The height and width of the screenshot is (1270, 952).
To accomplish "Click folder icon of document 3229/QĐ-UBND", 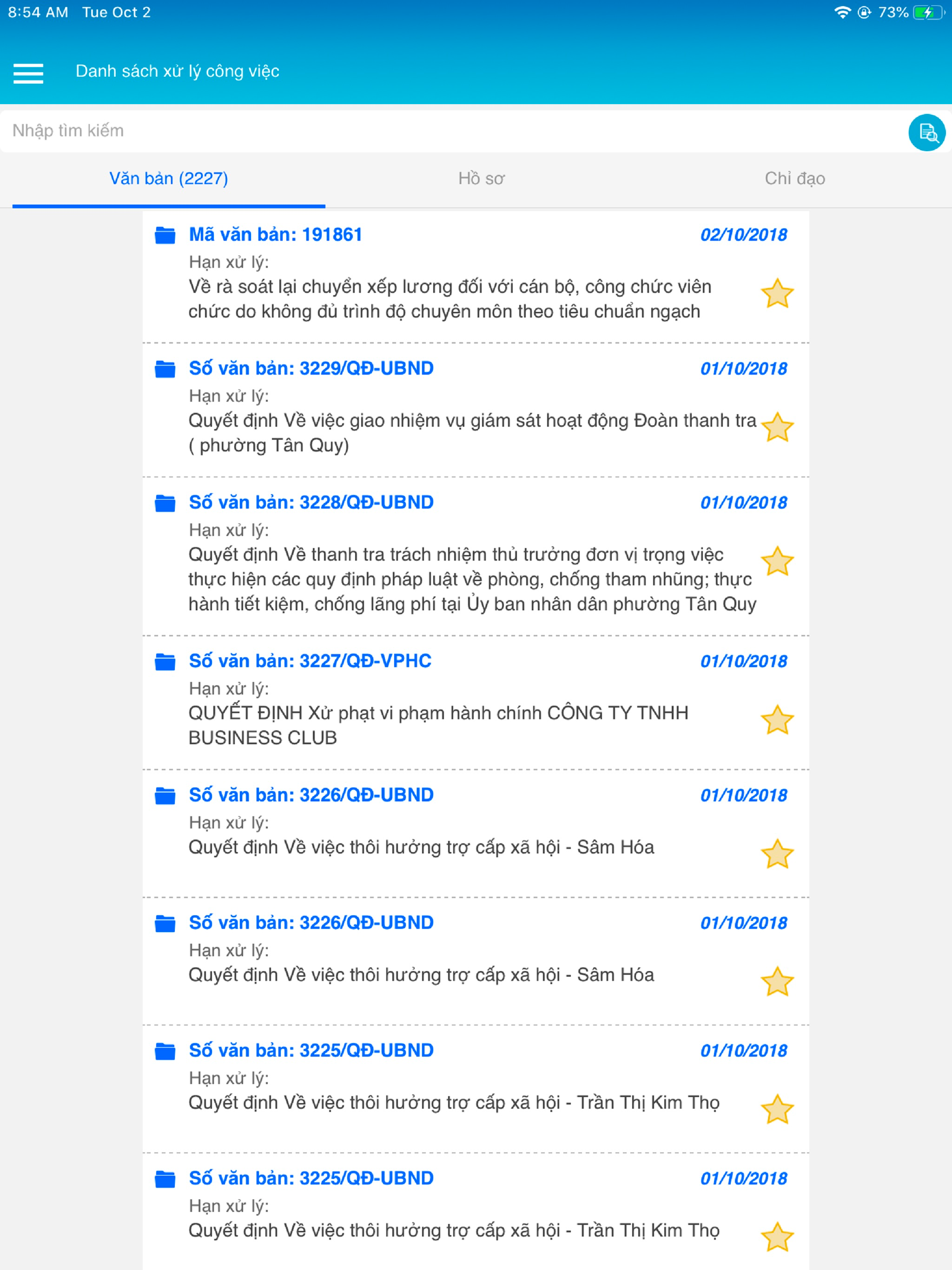I will pos(165,369).
